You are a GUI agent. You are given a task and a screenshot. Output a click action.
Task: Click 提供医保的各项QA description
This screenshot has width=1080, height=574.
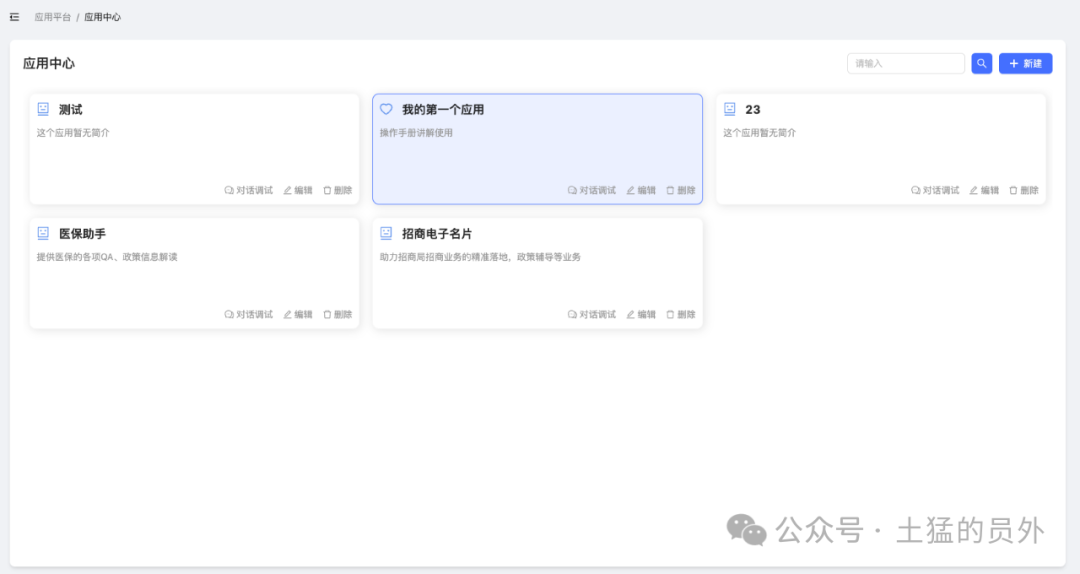pyautogui.click(x=107, y=257)
